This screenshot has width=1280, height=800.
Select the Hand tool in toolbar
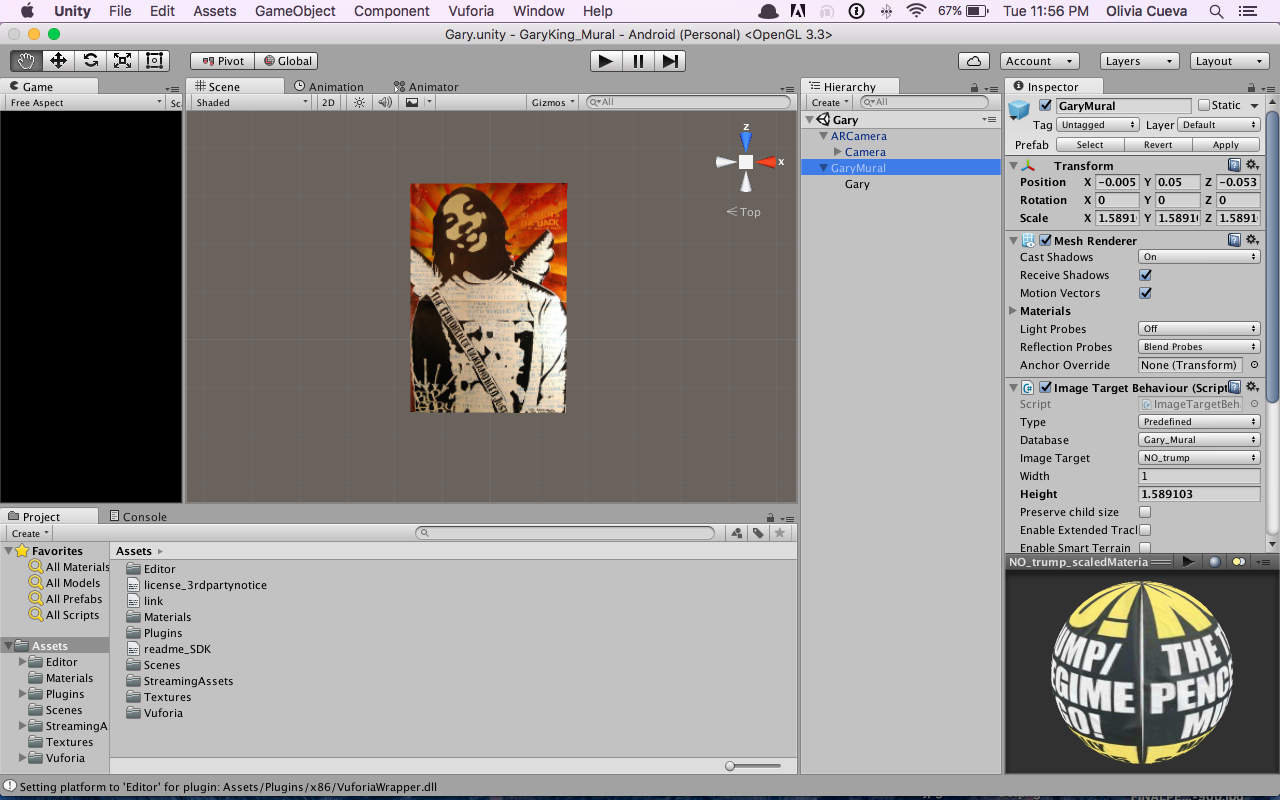(26, 61)
